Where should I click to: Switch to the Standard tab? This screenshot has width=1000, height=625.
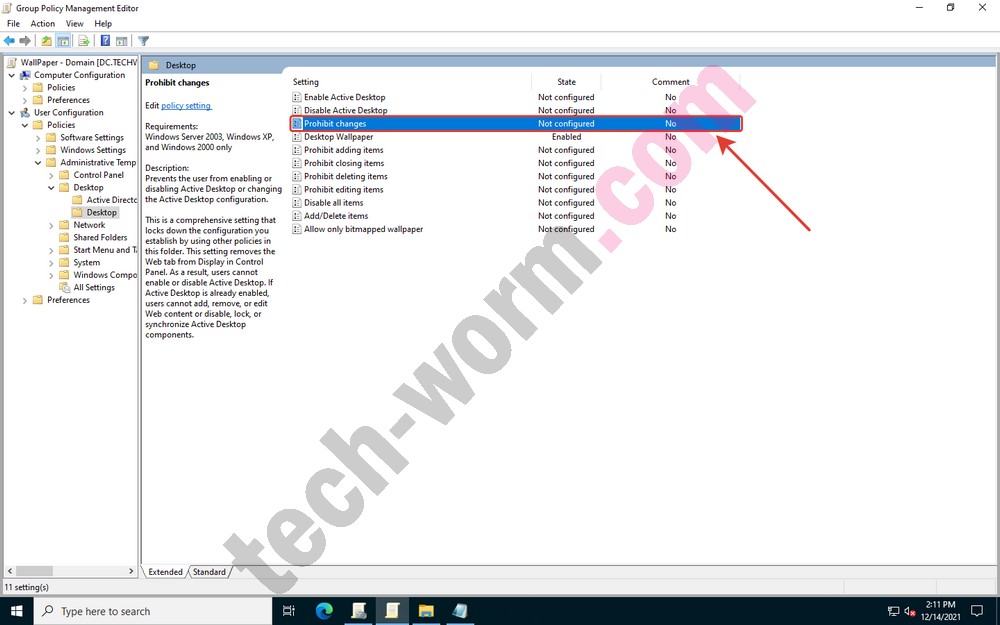pyautogui.click(x=209, y=572)
